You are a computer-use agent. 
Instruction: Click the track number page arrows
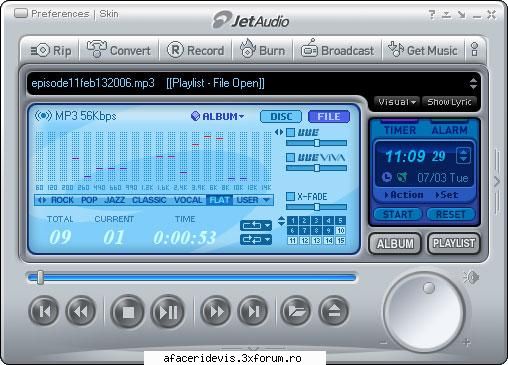281,221
